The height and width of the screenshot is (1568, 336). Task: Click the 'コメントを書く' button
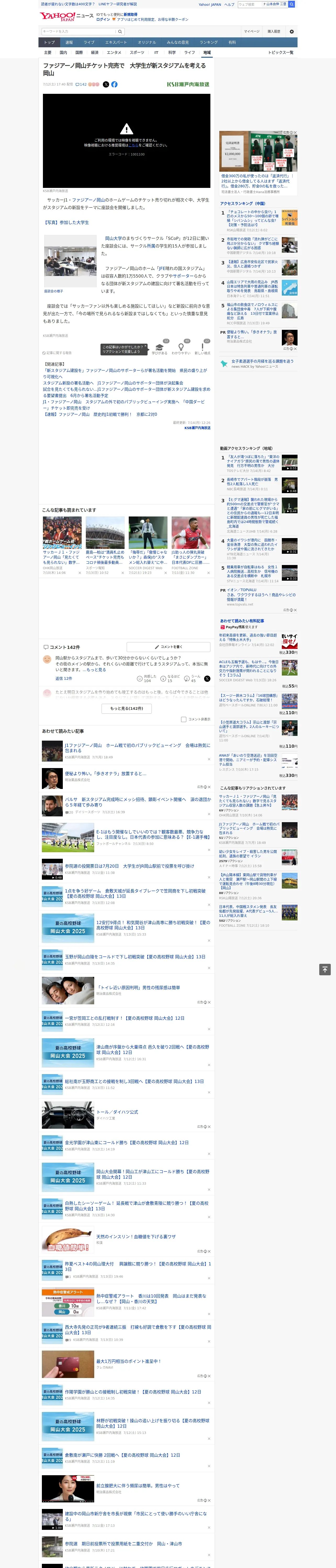point(168,647)
